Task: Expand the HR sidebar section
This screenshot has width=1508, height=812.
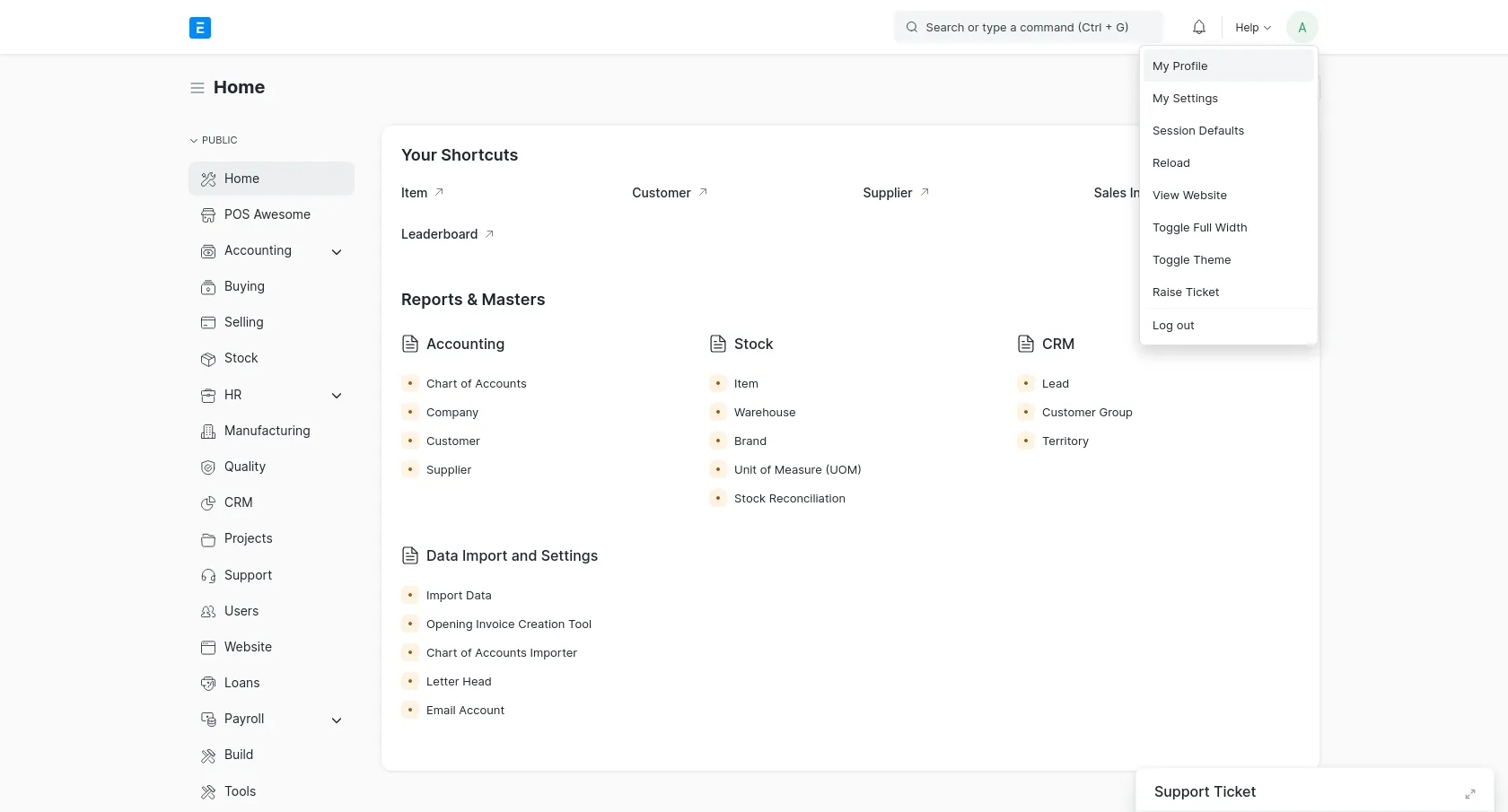Action: [337, 396]
